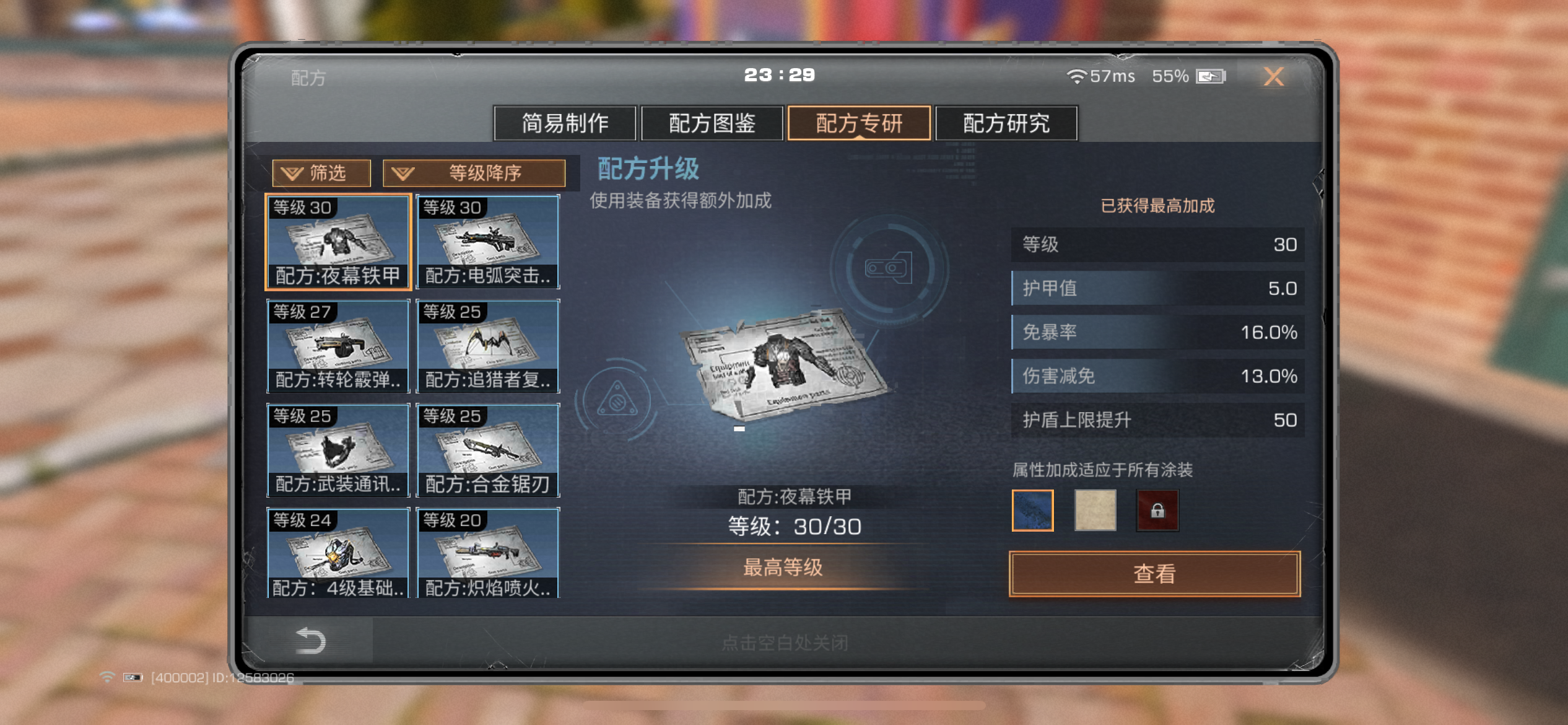
Task: Select the 转轮霰弹 shotgun recipe icon
Action: click(x=338, y=346)
